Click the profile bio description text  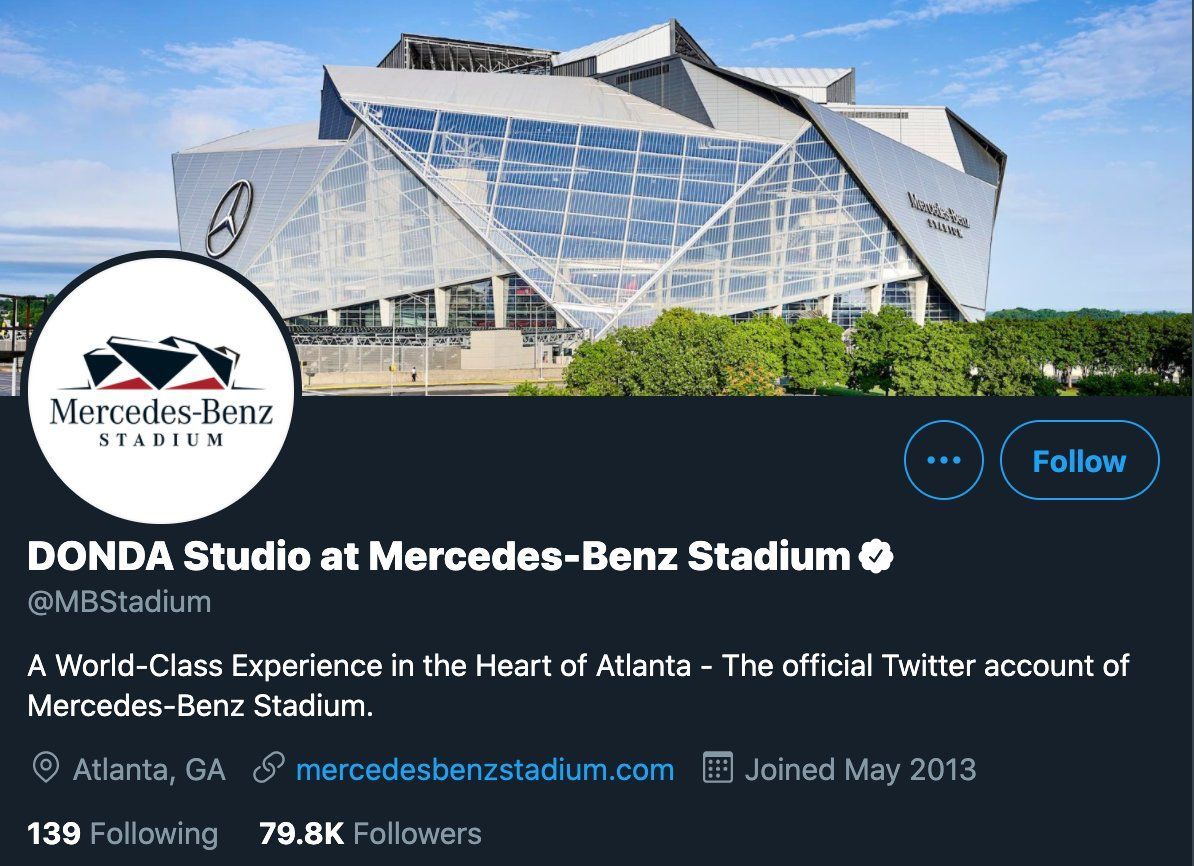click(578, 685)
